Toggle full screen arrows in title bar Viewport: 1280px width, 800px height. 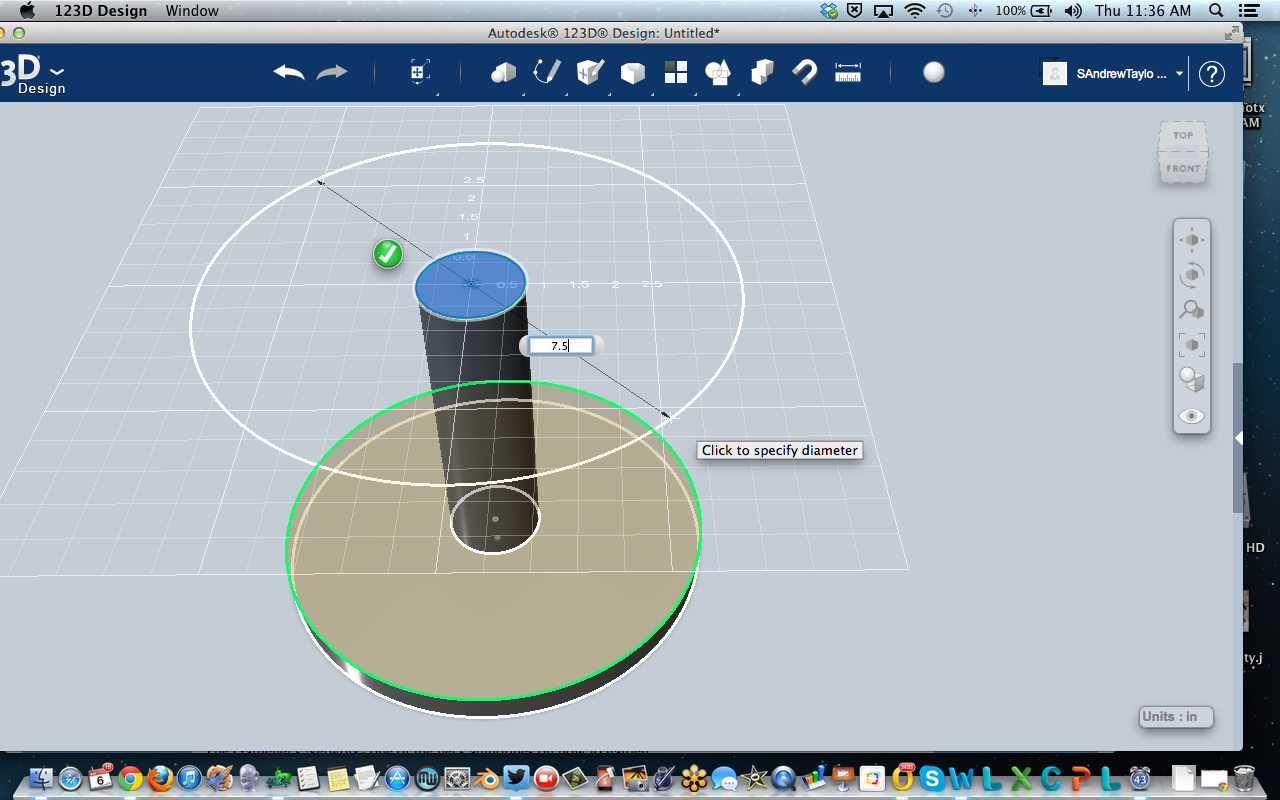tap(1231, 33)
